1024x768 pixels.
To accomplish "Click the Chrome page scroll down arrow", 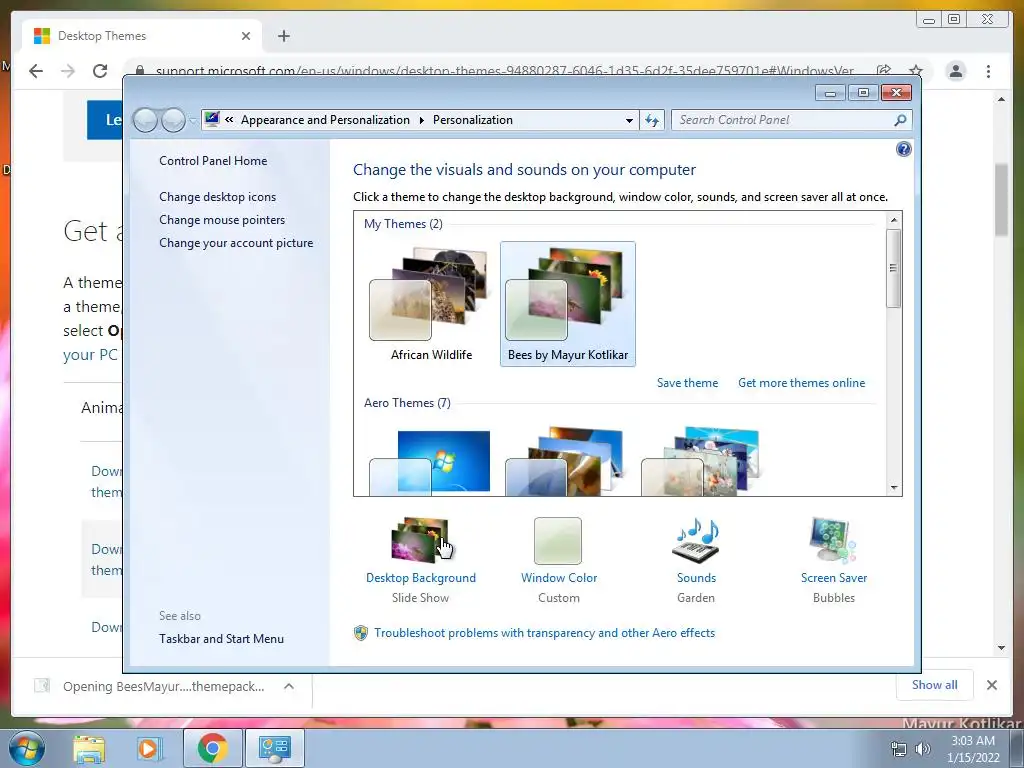I will tap(1001, 648).
